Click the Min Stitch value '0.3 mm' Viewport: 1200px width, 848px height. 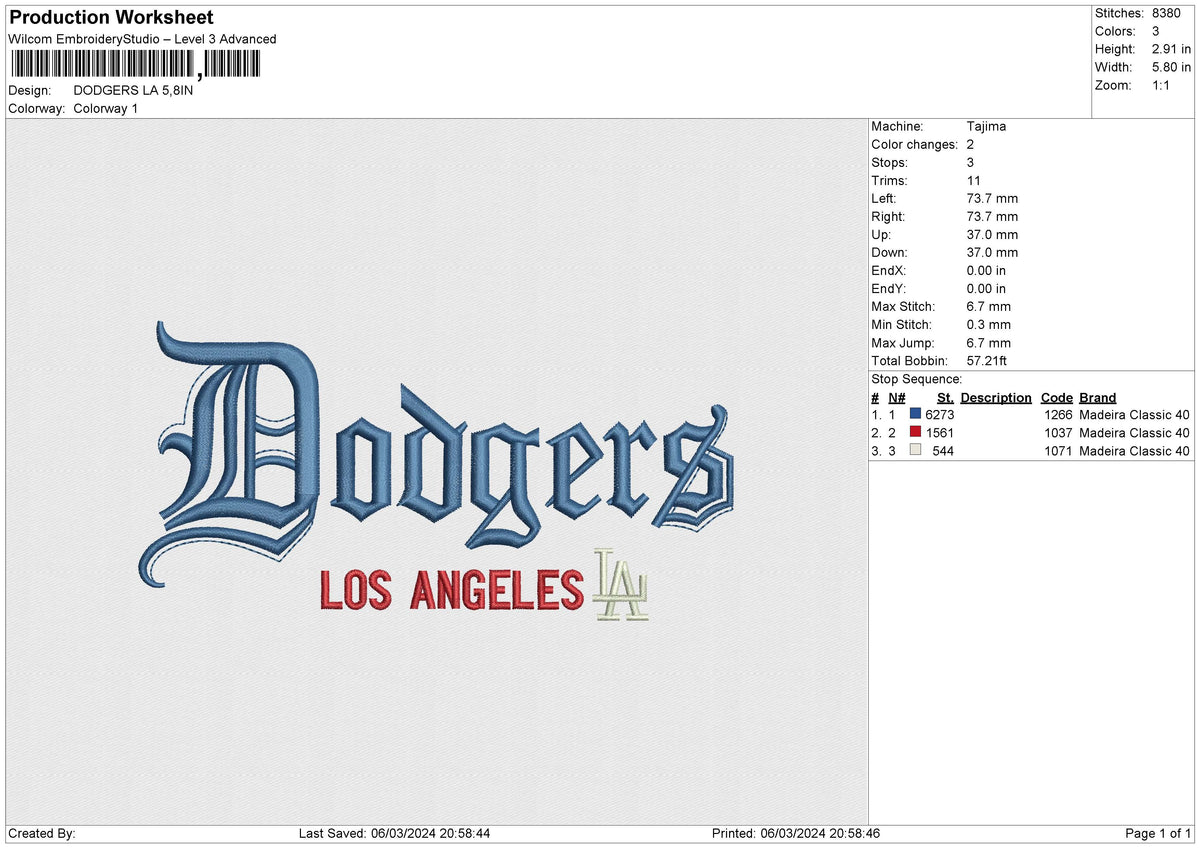click(x=989, y=324)
